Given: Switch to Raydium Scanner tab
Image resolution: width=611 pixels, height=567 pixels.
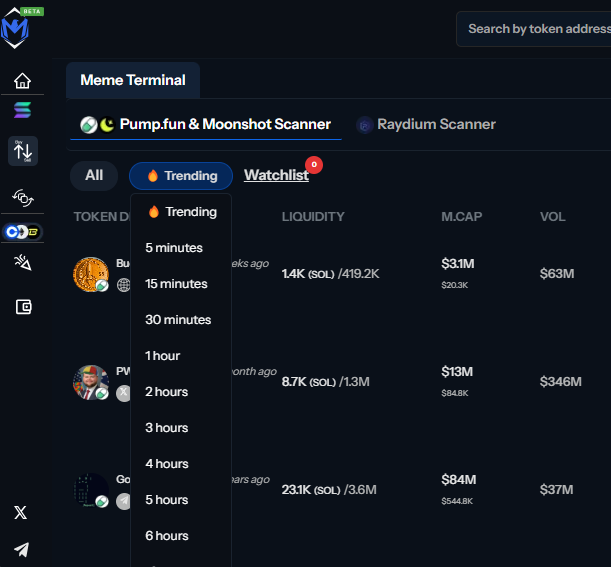Looking at the screenshot, I should (426, 124).
